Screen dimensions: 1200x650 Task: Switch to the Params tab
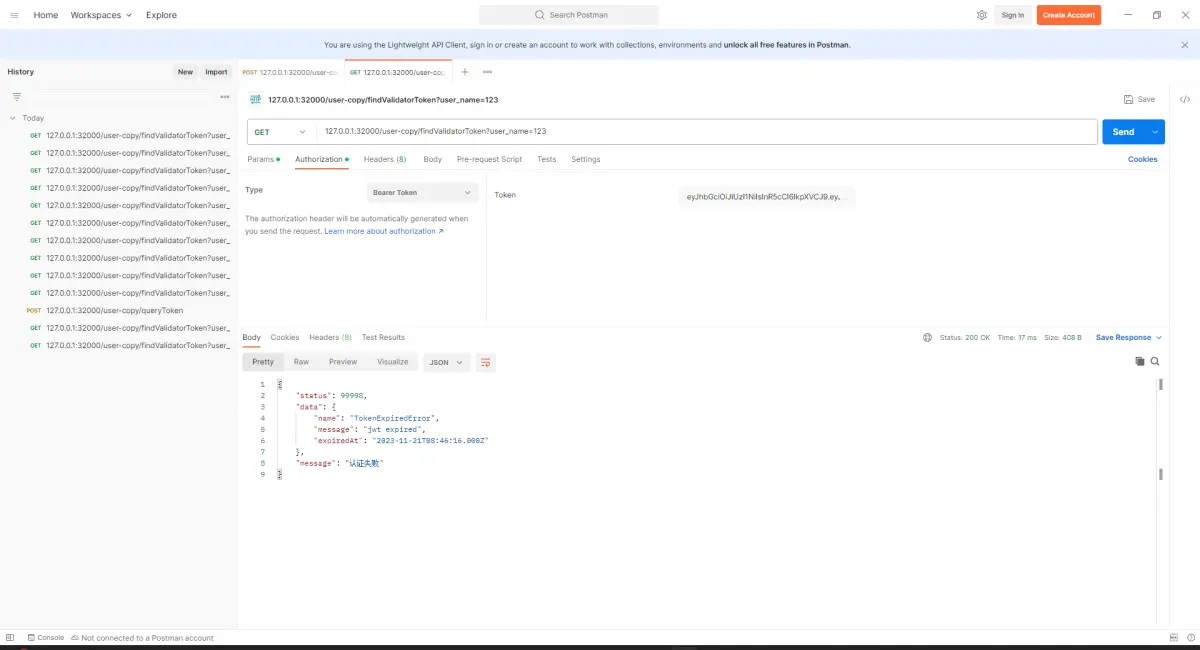(x=263, y=159)
